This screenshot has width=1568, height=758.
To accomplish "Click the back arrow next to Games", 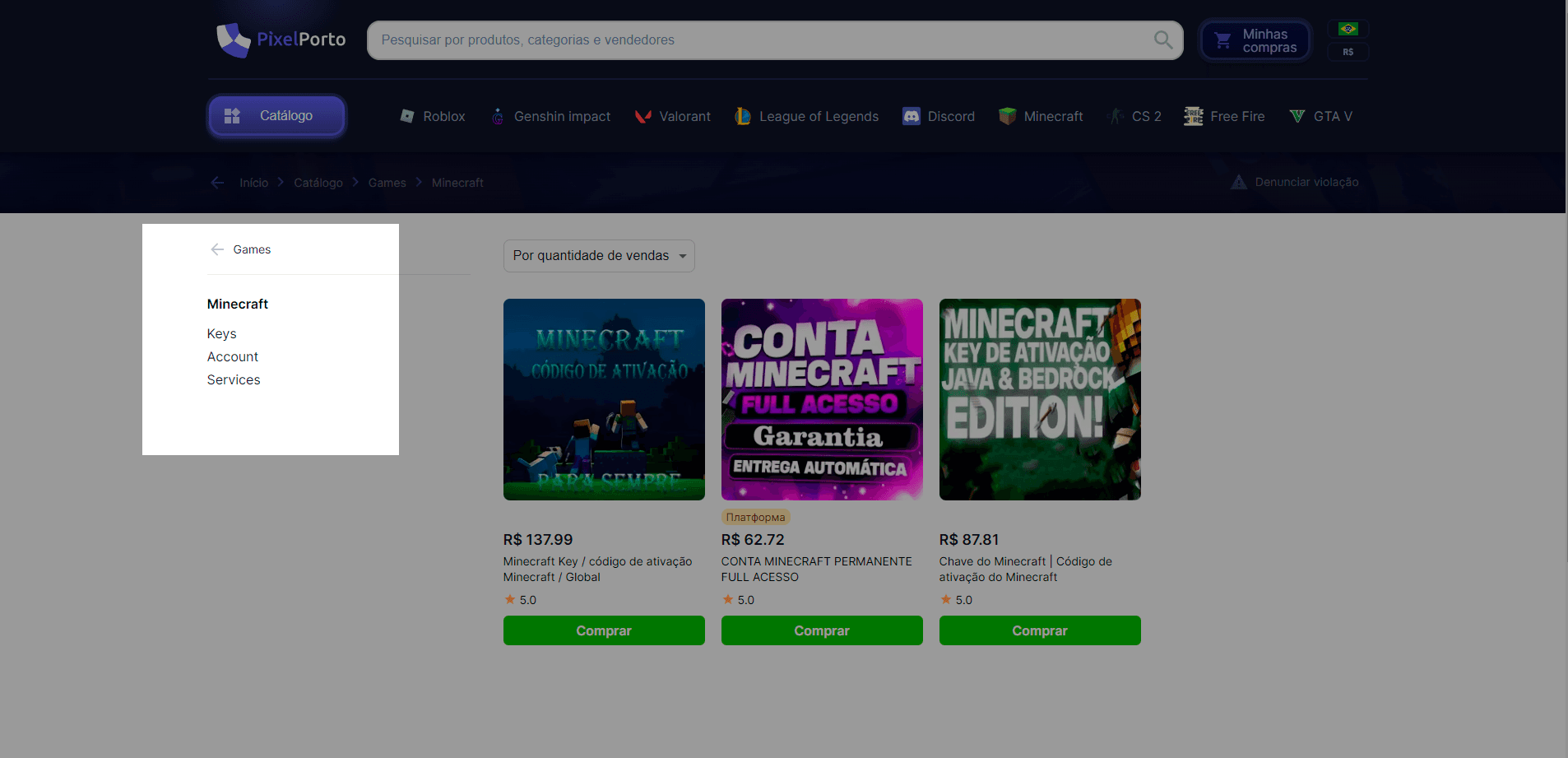I will pyautogui.click(x=217, y=249).
